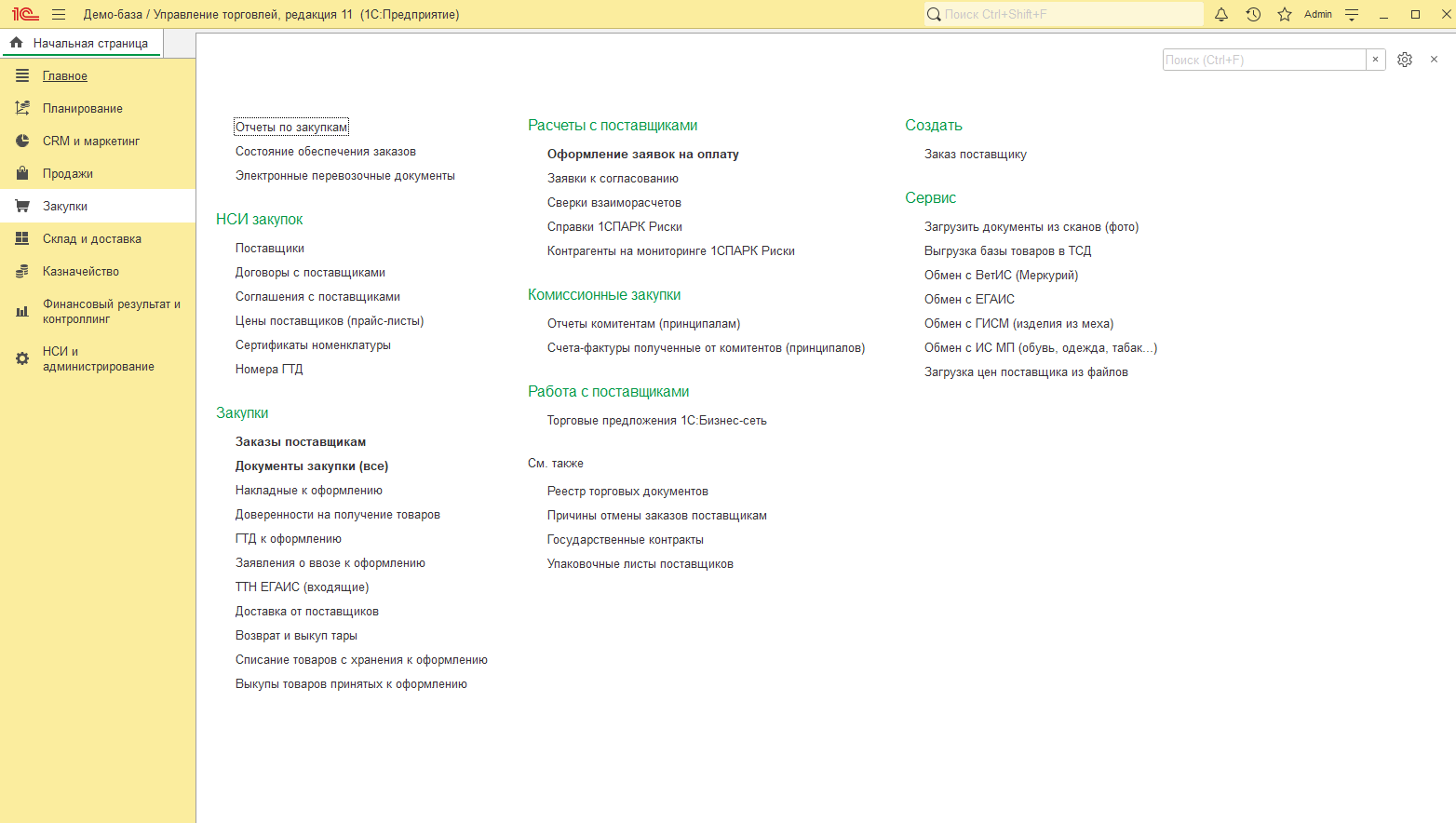The width and height of the screenshot is (1456, 823).
Task: Open Упаковочные листы поставщиков
Action: (640, 563)
